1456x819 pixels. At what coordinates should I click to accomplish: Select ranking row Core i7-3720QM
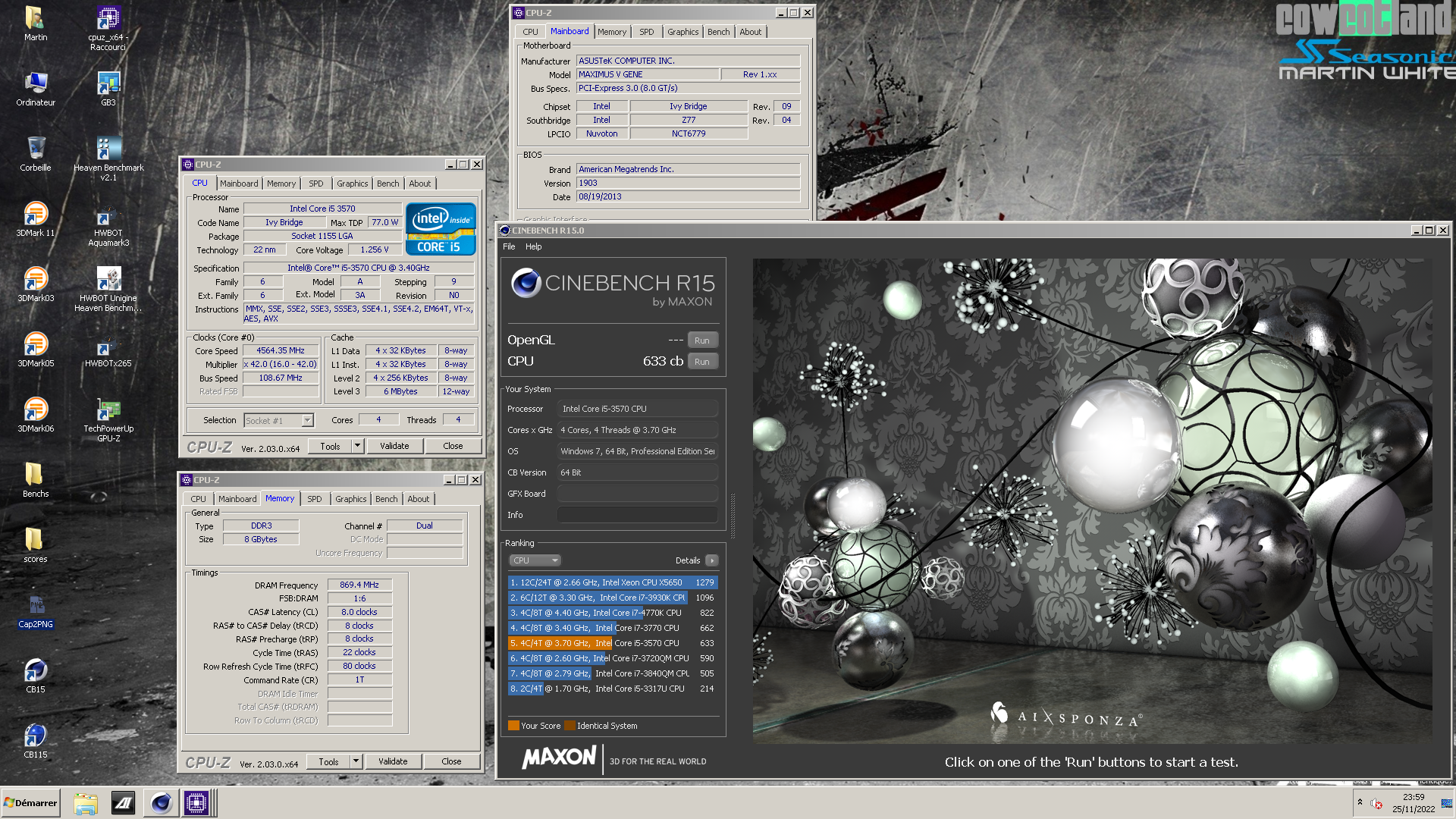coord(613,658)
